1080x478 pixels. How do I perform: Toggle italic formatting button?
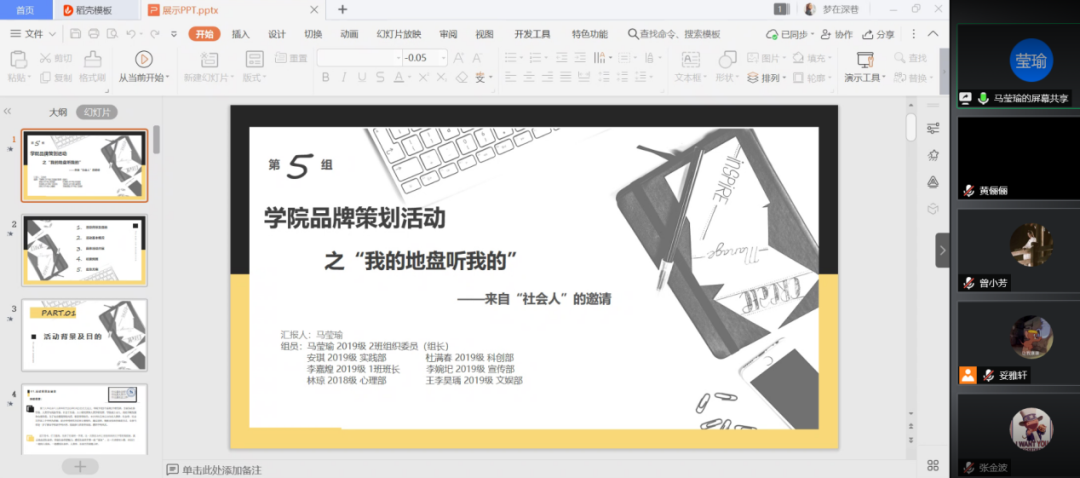[x=343, y=77]
